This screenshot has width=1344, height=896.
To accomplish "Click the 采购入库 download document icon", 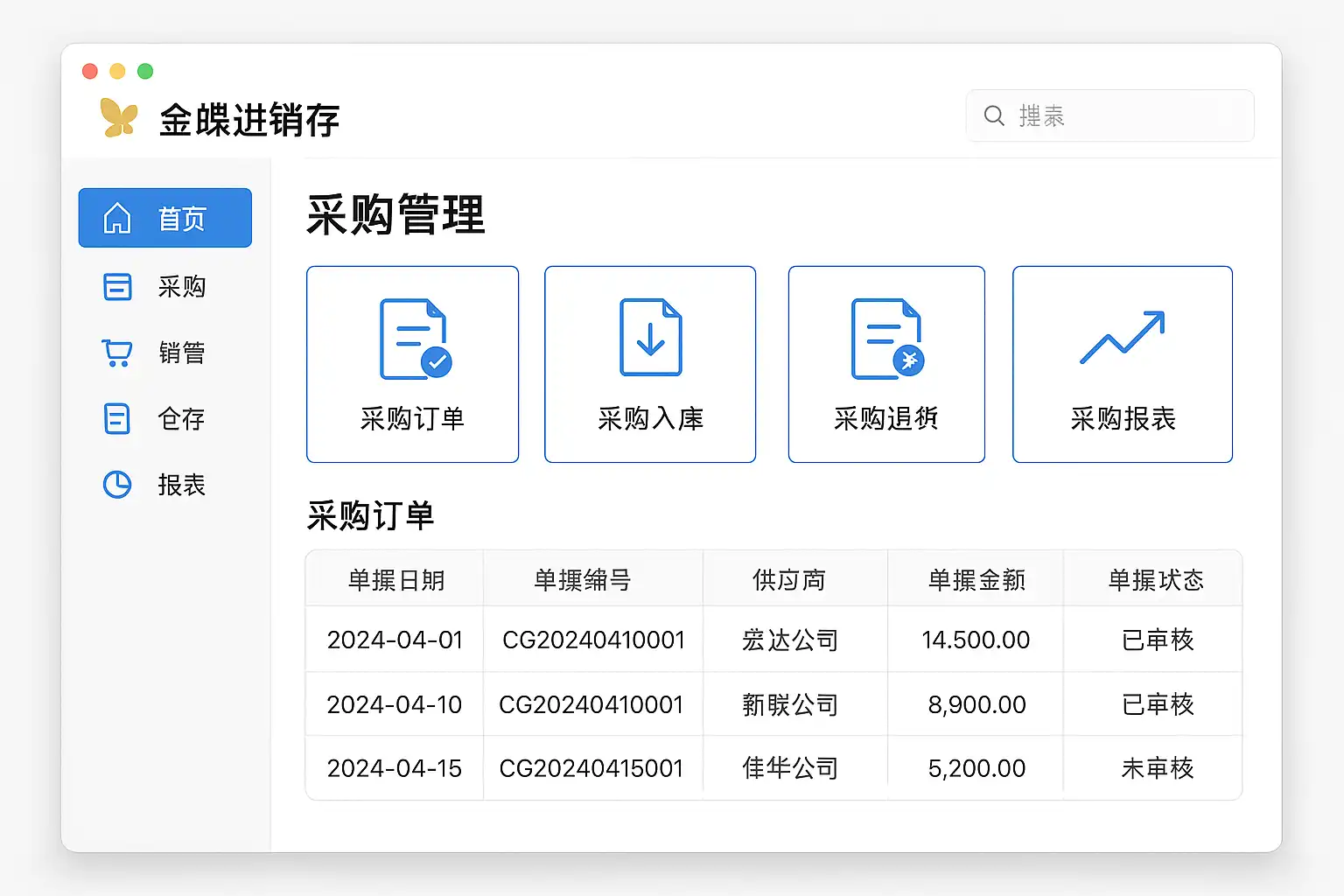I will (650, 338).
